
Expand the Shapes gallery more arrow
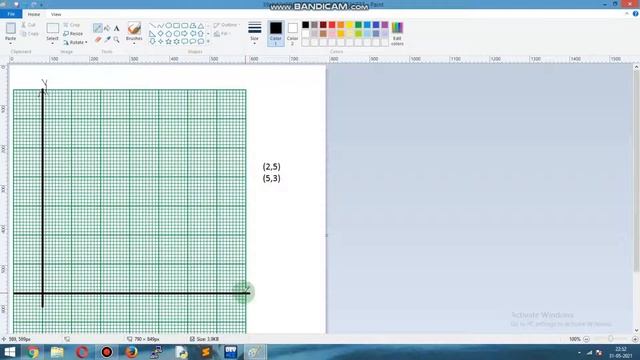(x=208, y=42)
